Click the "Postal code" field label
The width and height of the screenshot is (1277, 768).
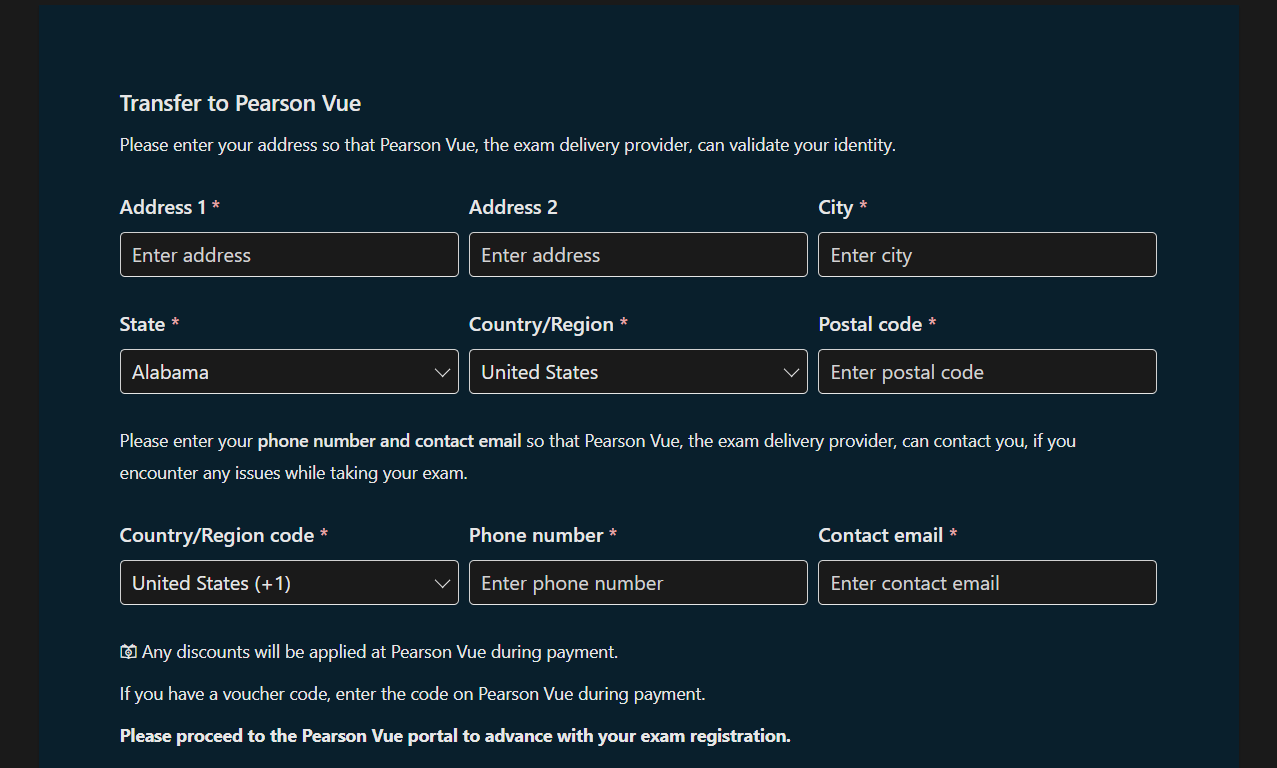click(870, 325)
